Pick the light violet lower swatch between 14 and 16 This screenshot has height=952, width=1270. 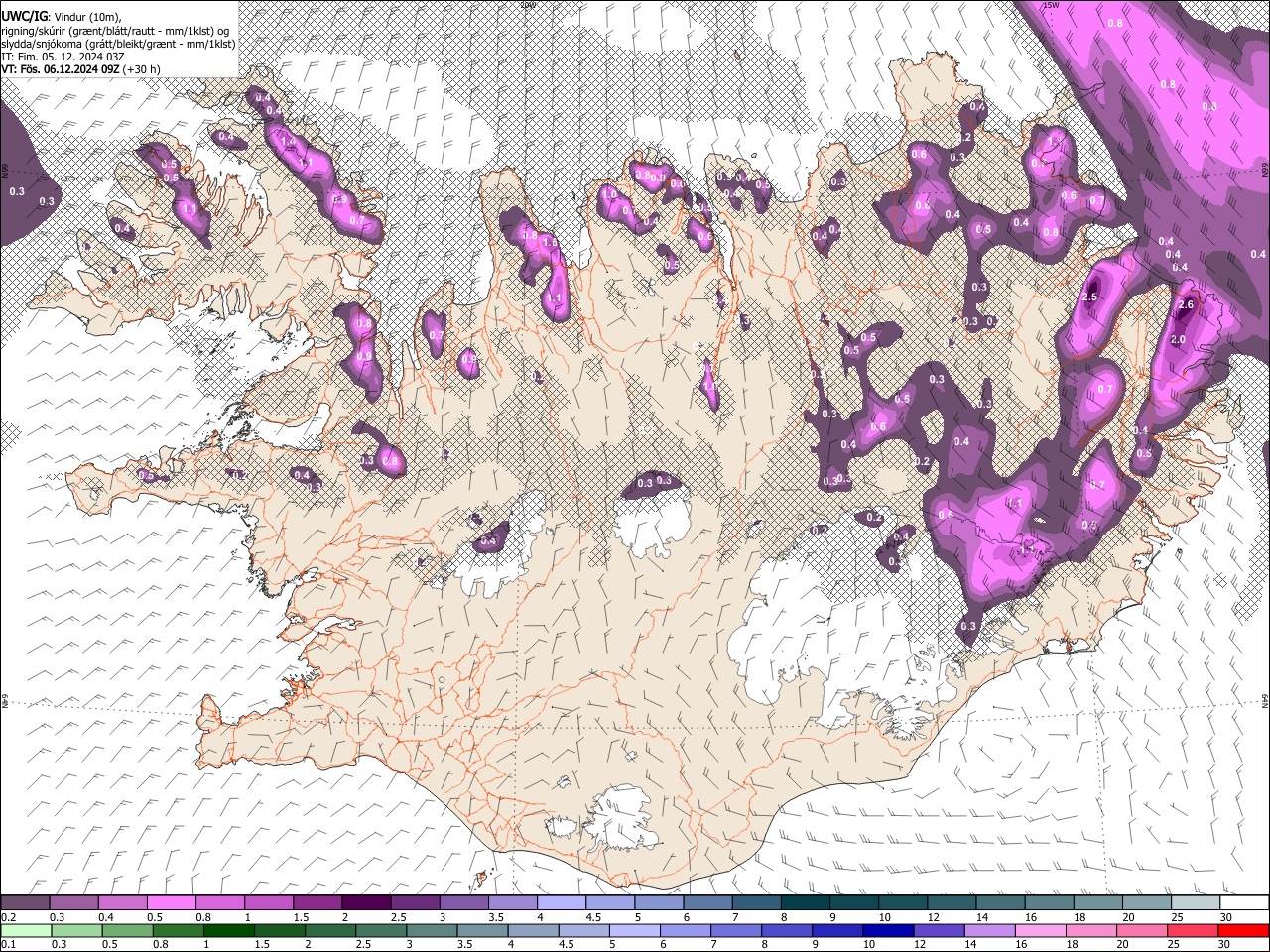click(x=989, y=930)
